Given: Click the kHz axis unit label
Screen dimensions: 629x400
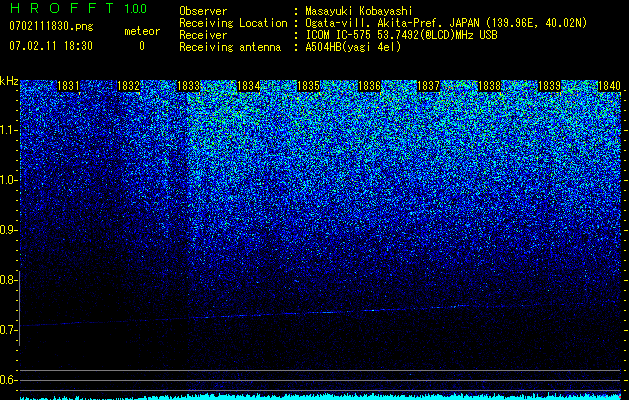Looking at the screenshot, I should click(9, 81).
